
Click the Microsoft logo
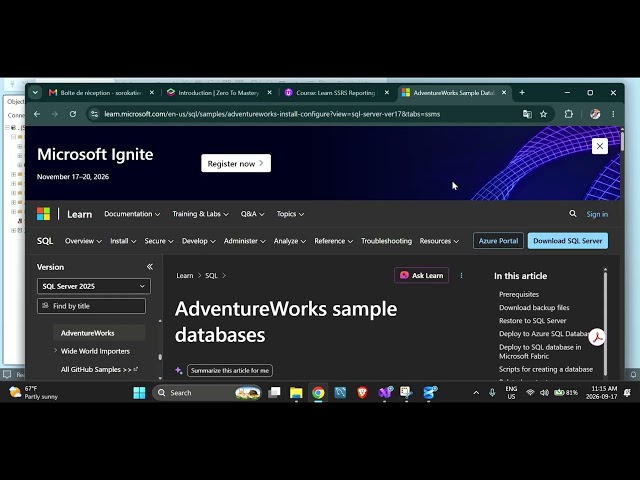[44, 214]
